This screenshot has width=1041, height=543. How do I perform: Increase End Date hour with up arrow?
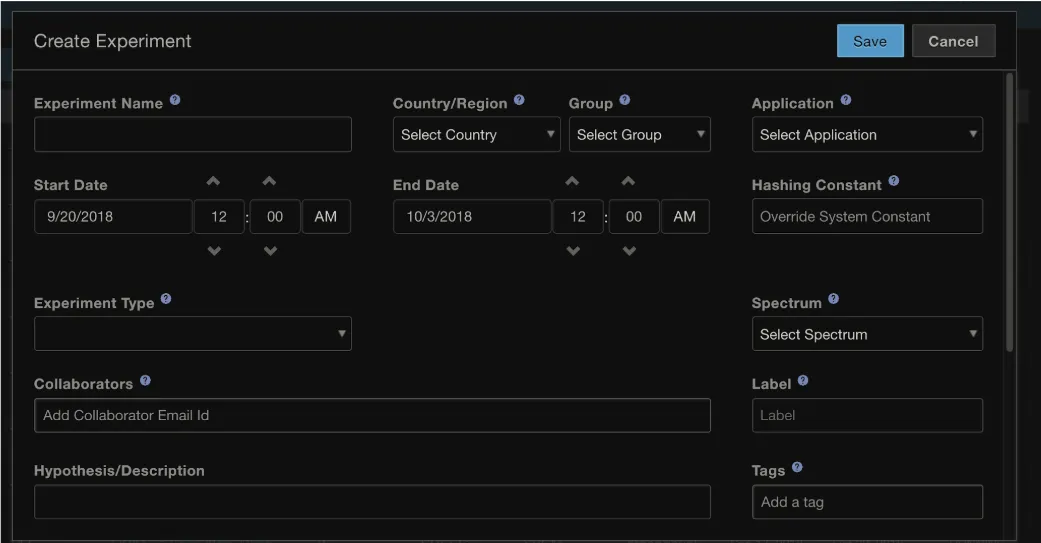click(x=572, y=181)
